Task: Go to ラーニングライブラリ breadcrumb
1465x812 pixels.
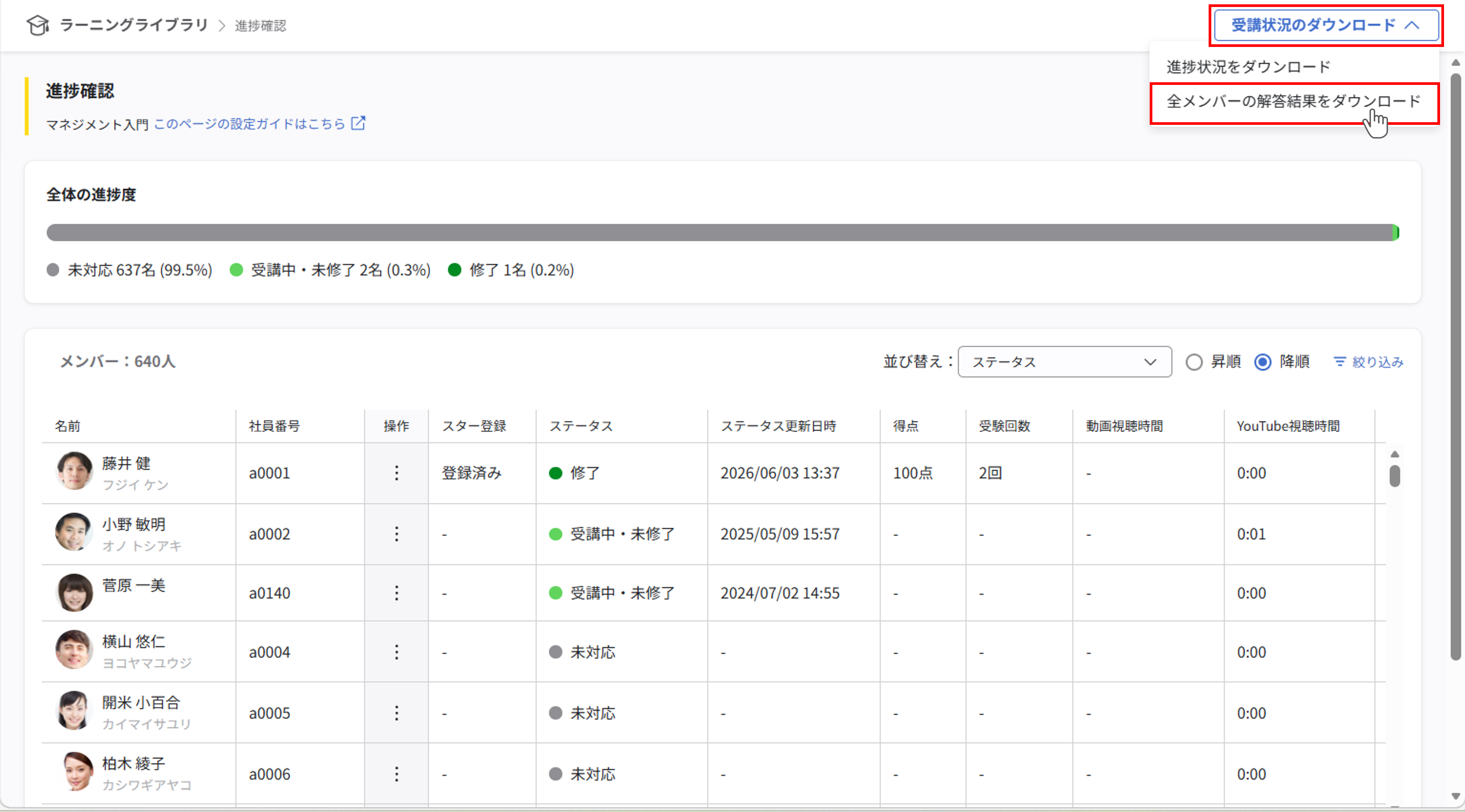Action: pos(134,25)
